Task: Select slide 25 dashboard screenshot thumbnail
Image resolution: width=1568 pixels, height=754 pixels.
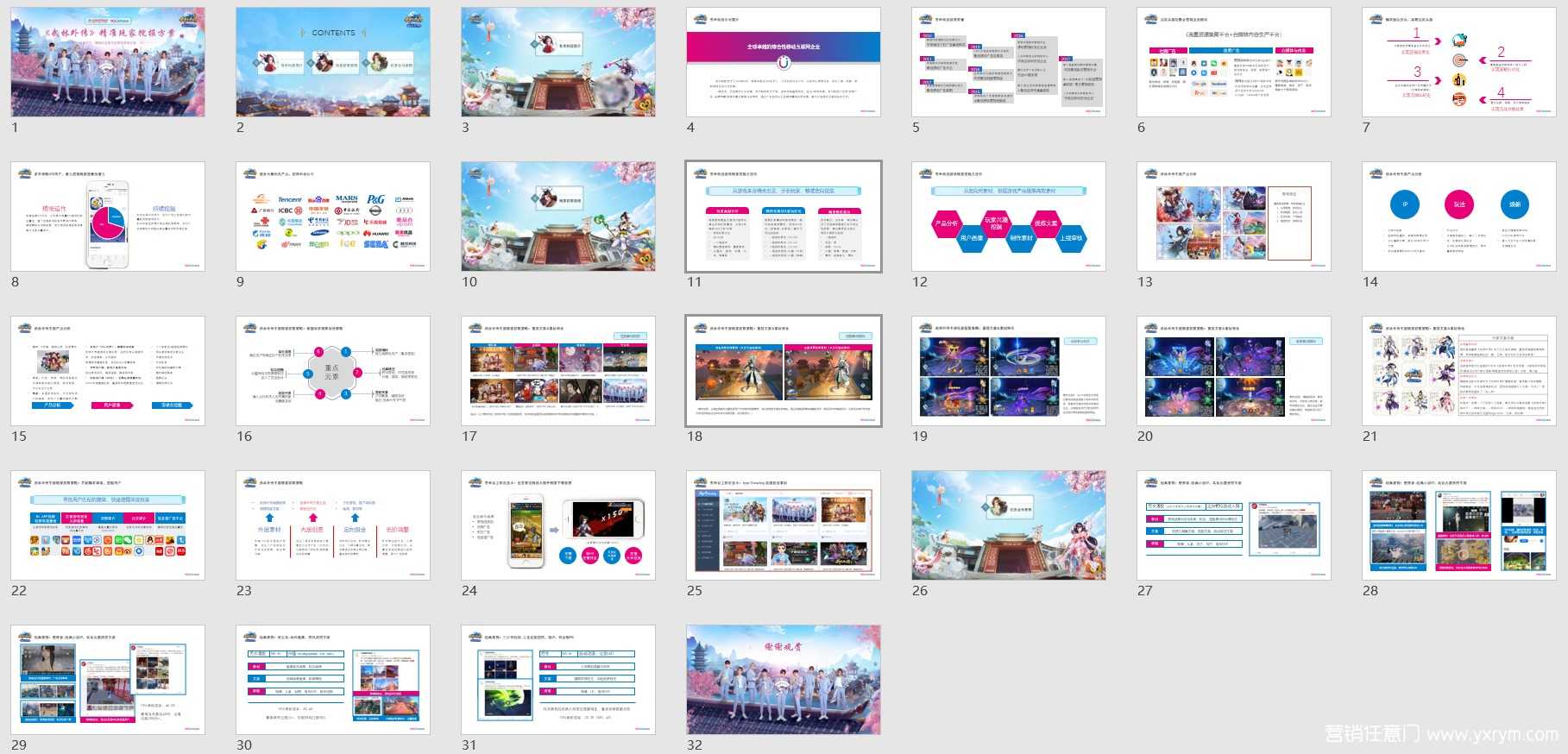Action: pyautogui.click(x=784, y=525)
